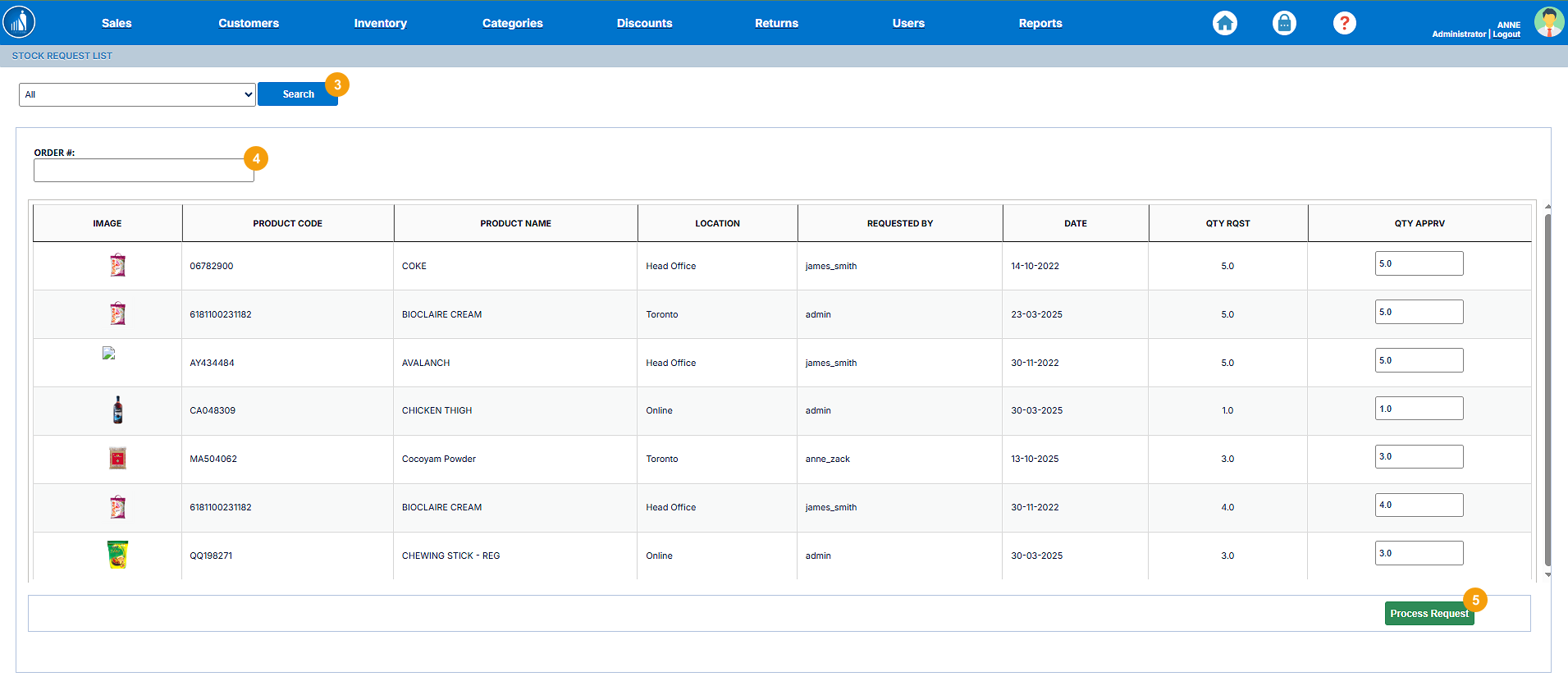
Task: Open the lock screen icon
Action: 1284,23
